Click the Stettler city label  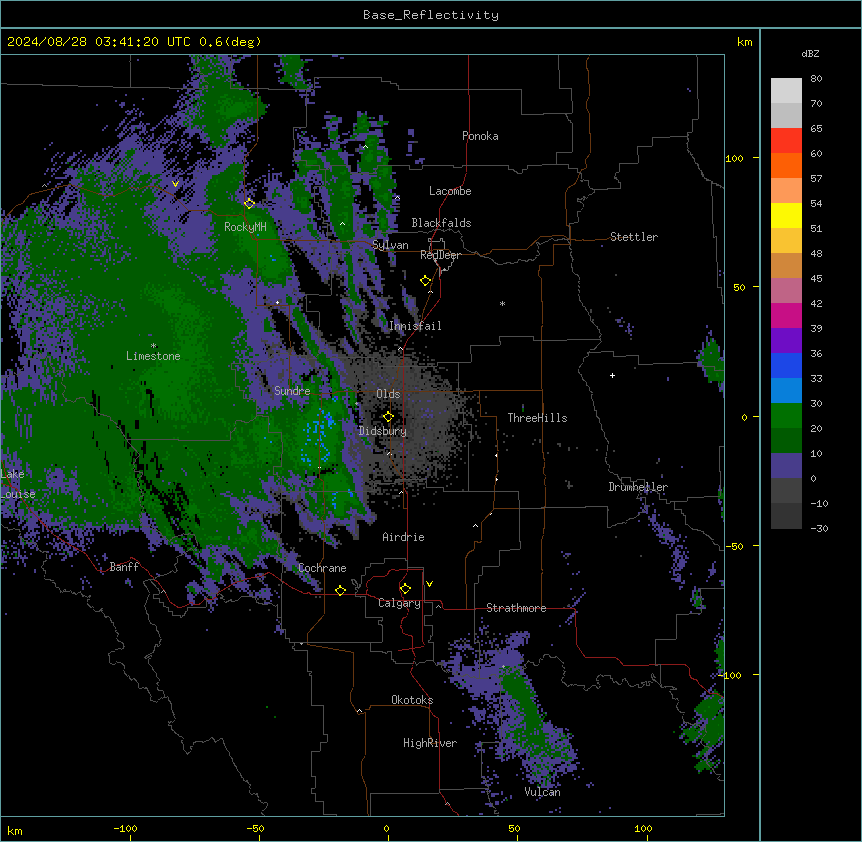(x=634, y=237)
